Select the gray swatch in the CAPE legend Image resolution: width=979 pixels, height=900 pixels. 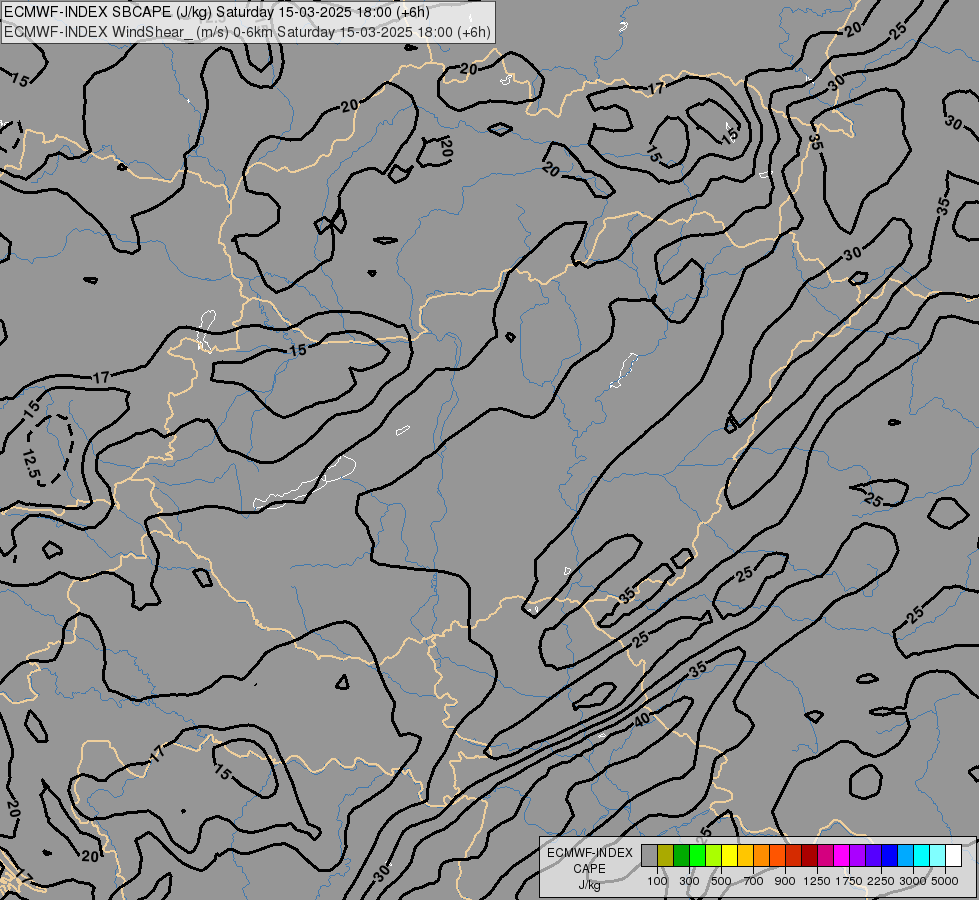pos(649,855)
